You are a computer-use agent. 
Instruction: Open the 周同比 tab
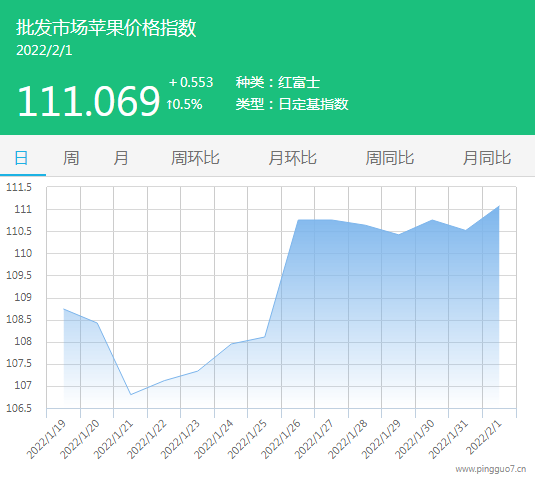click(x=390, y=158)
